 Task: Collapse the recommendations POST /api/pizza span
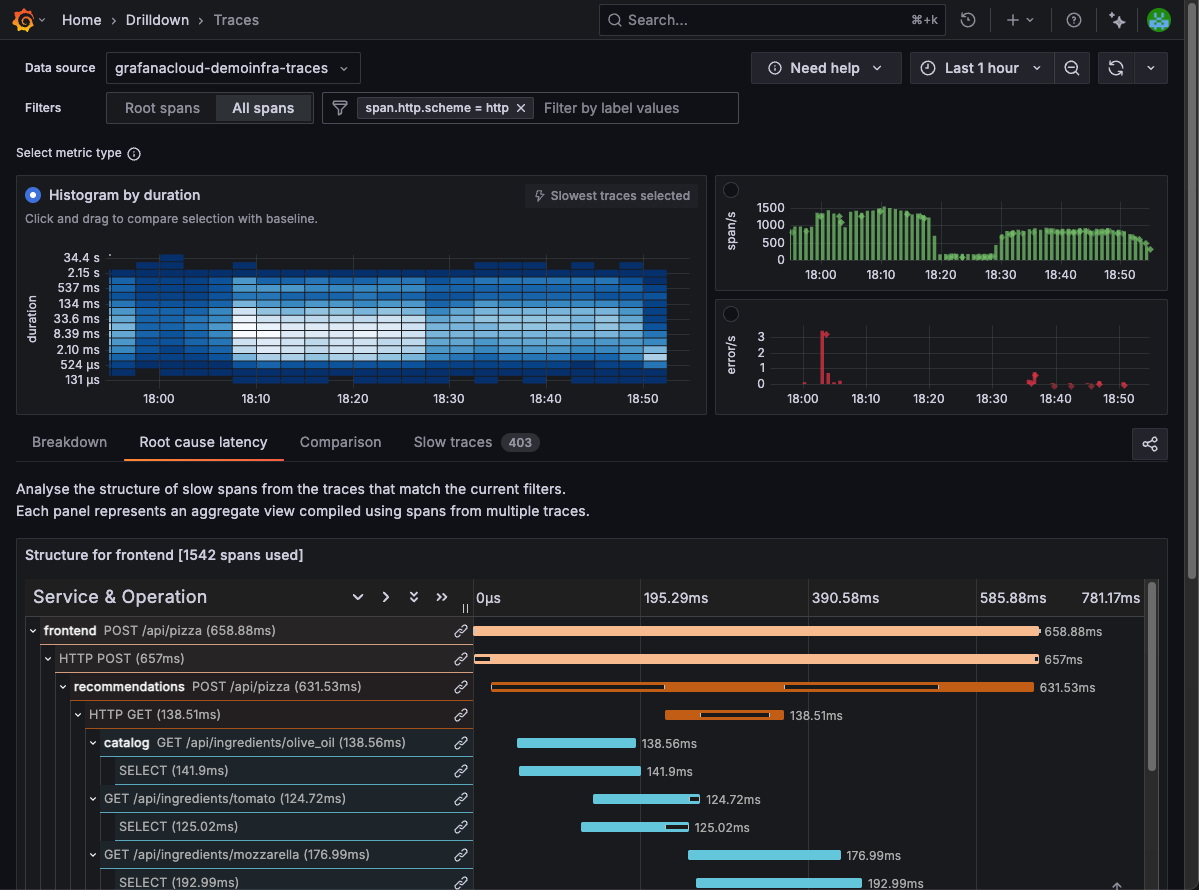click(63, 687)
